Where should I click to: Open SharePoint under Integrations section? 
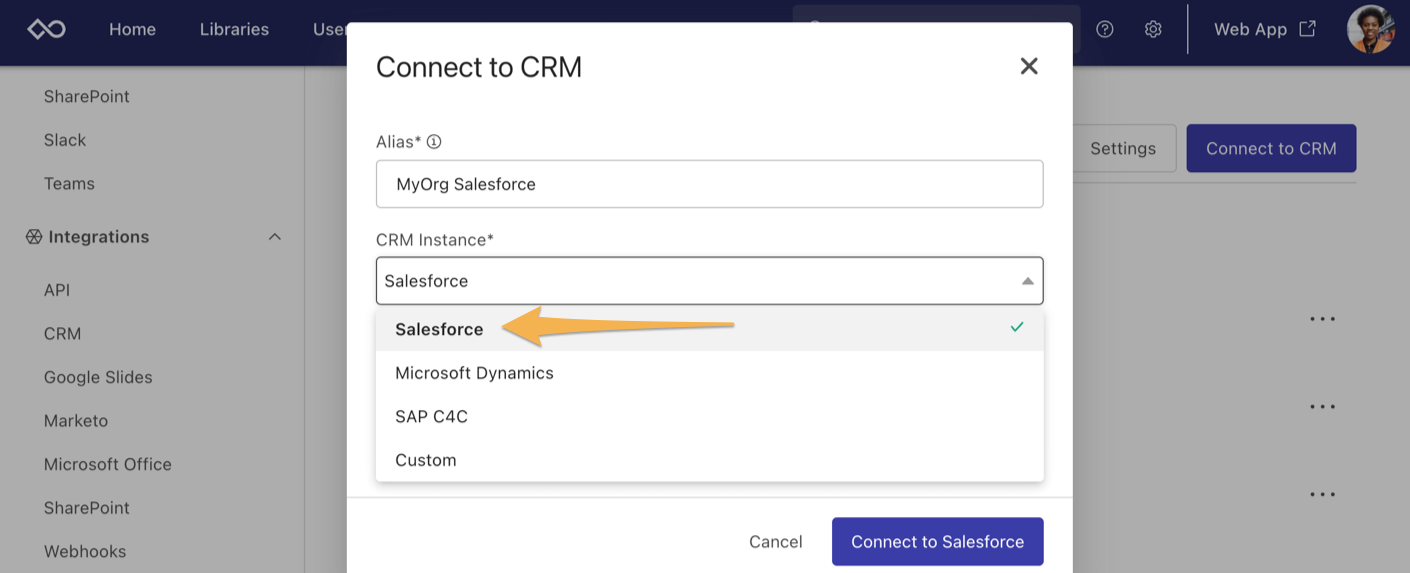[x=87, y=508]
